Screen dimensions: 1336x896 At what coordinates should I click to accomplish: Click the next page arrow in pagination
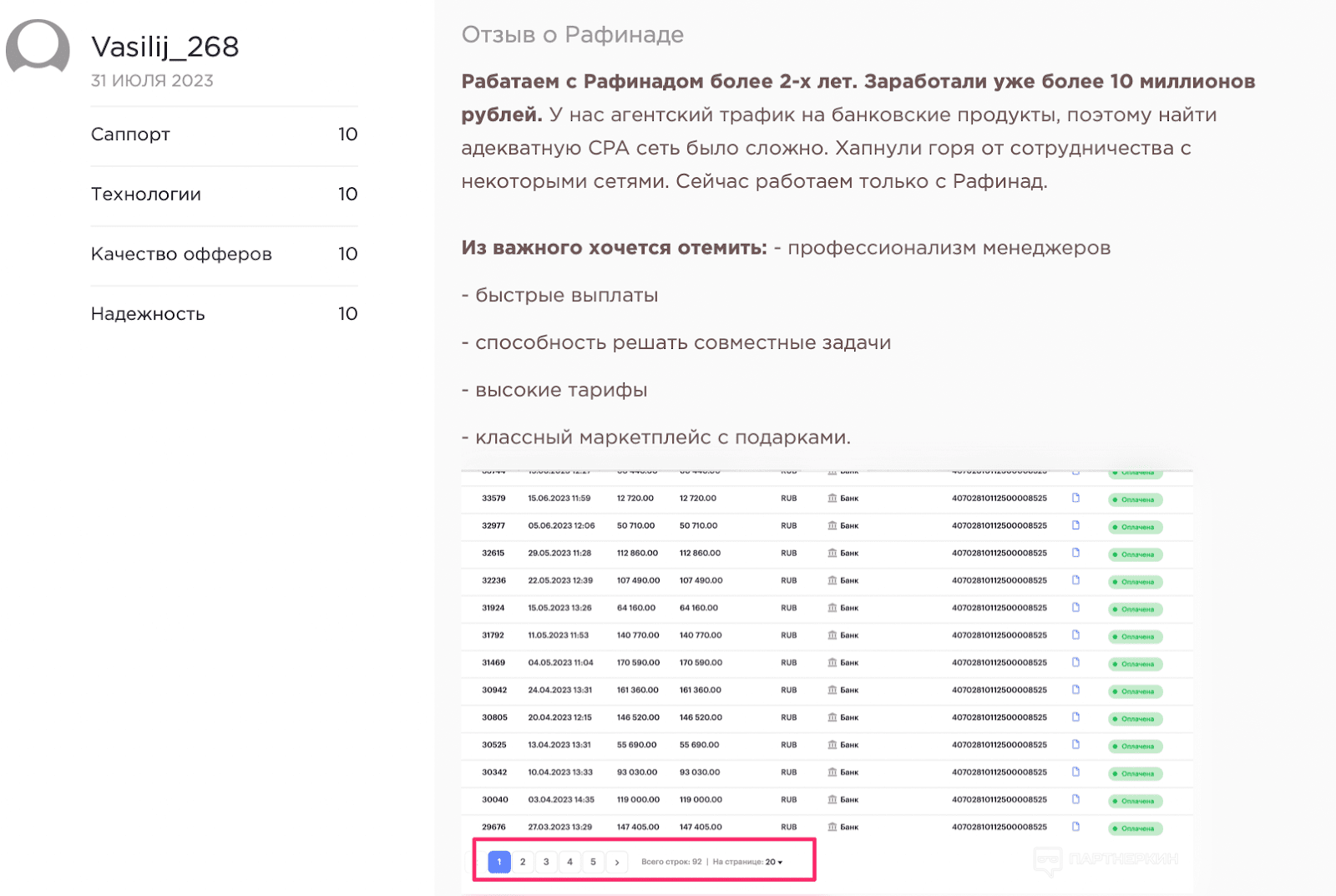point(617,862)
